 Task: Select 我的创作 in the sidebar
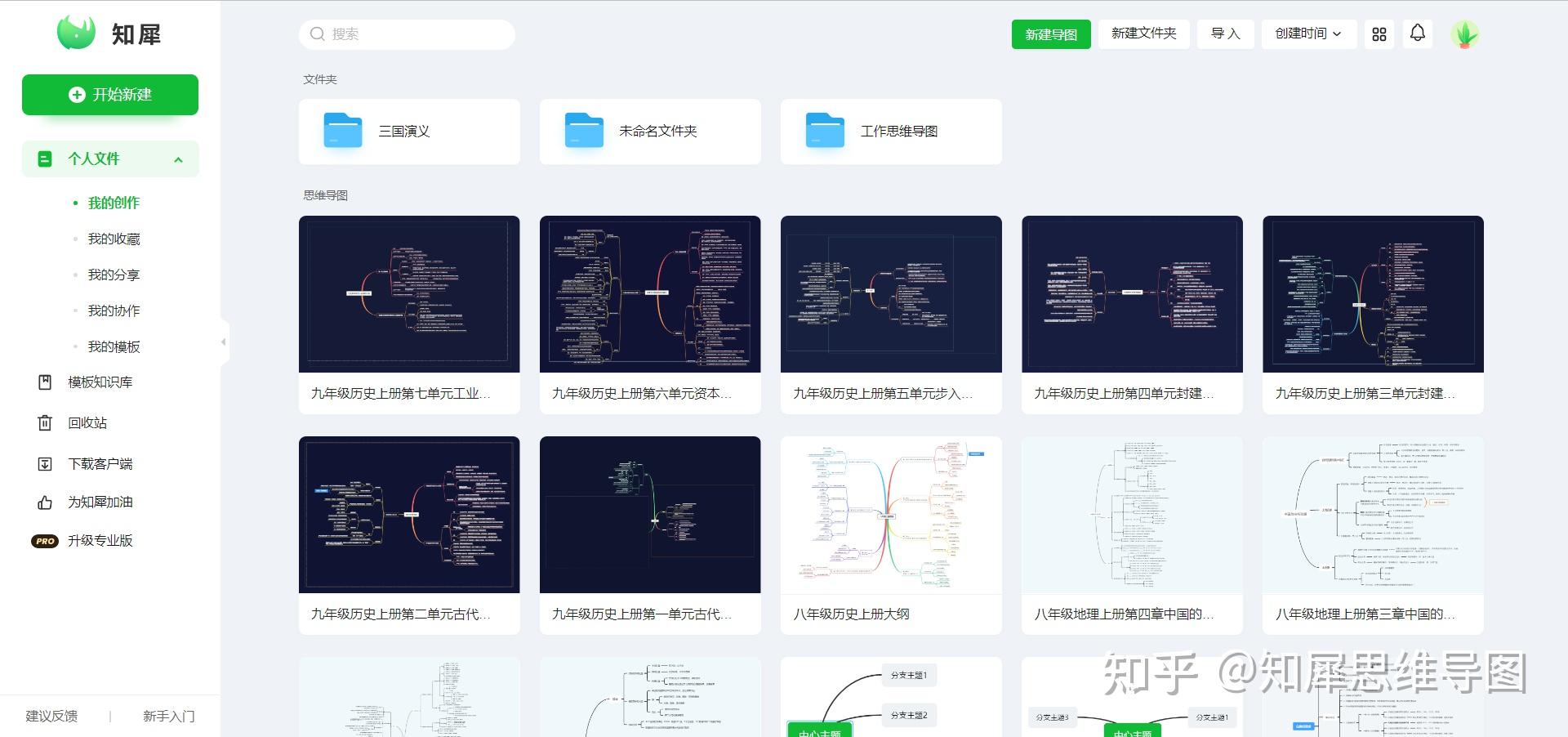tap(114, 203)
